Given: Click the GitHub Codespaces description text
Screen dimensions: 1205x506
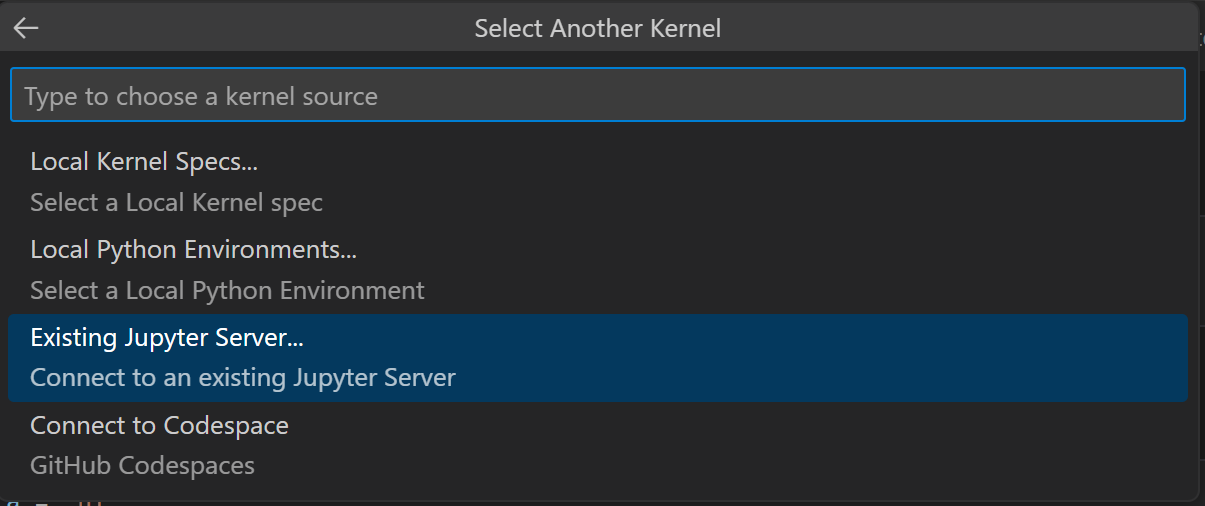Looking at the screenshot, I should pyautogui.click(x=142, y=466).
